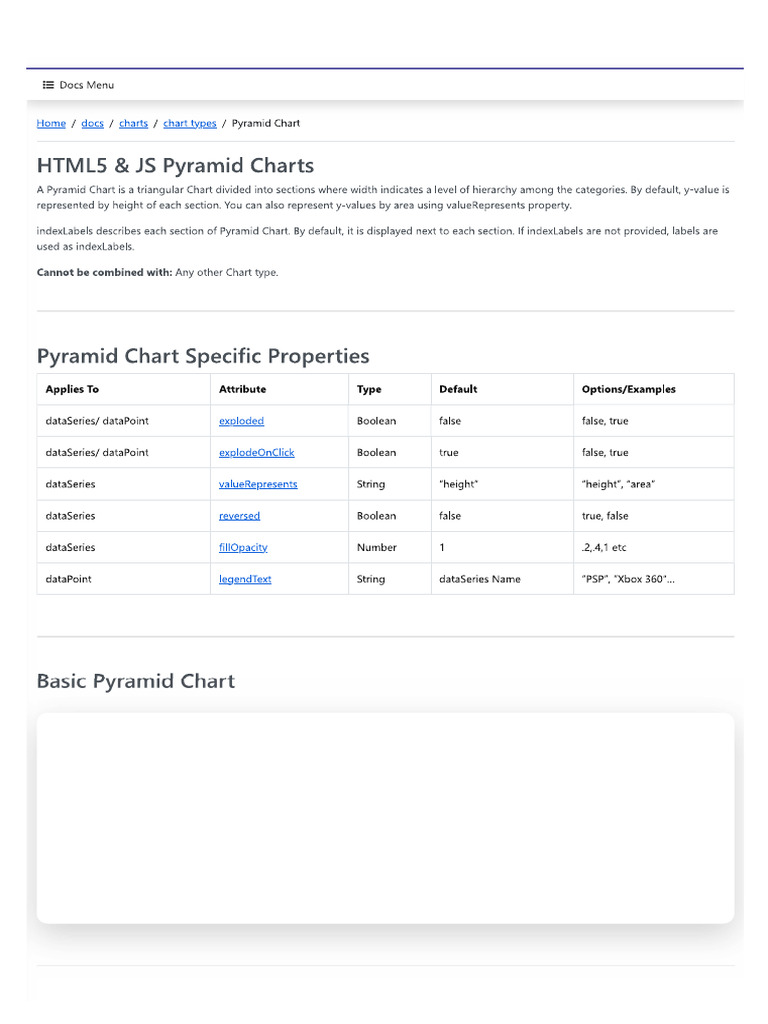Open the docs breadcrumb link

click(92, 123)
